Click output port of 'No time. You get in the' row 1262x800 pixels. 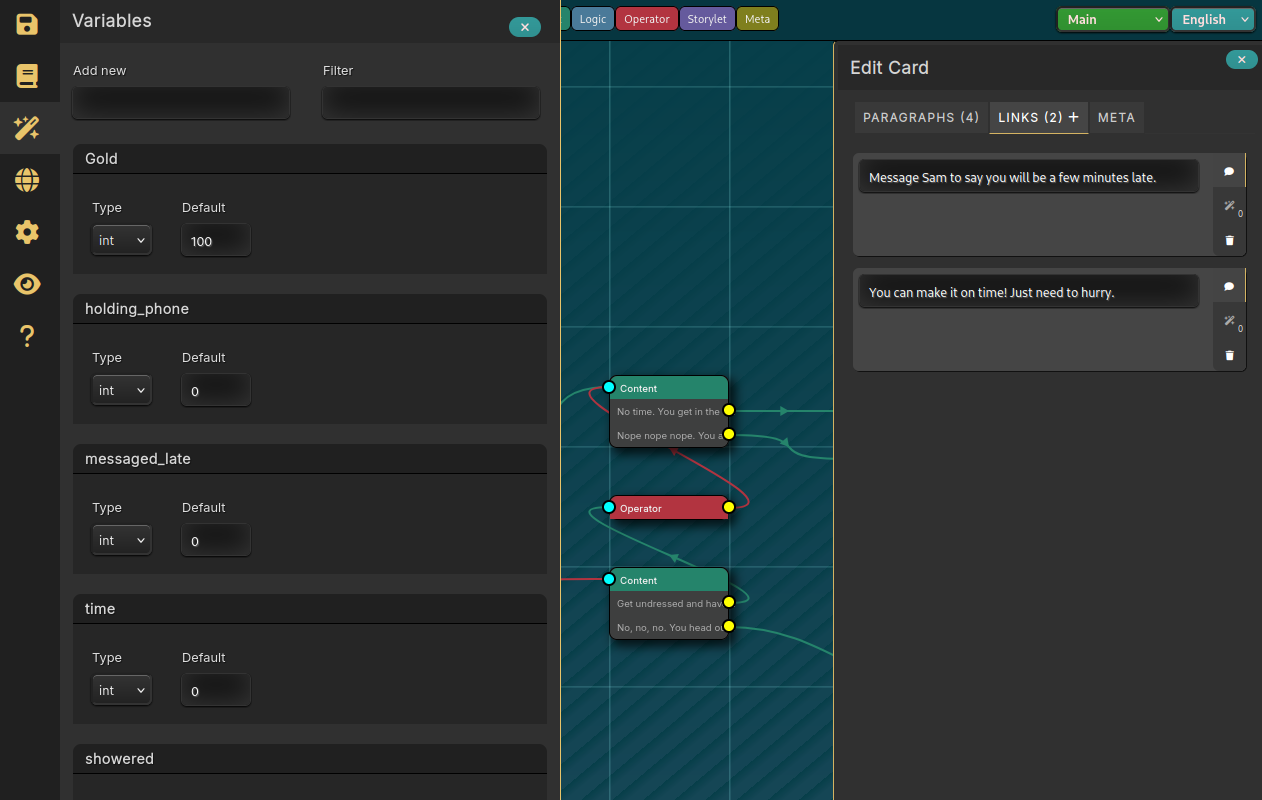(729, 410)
